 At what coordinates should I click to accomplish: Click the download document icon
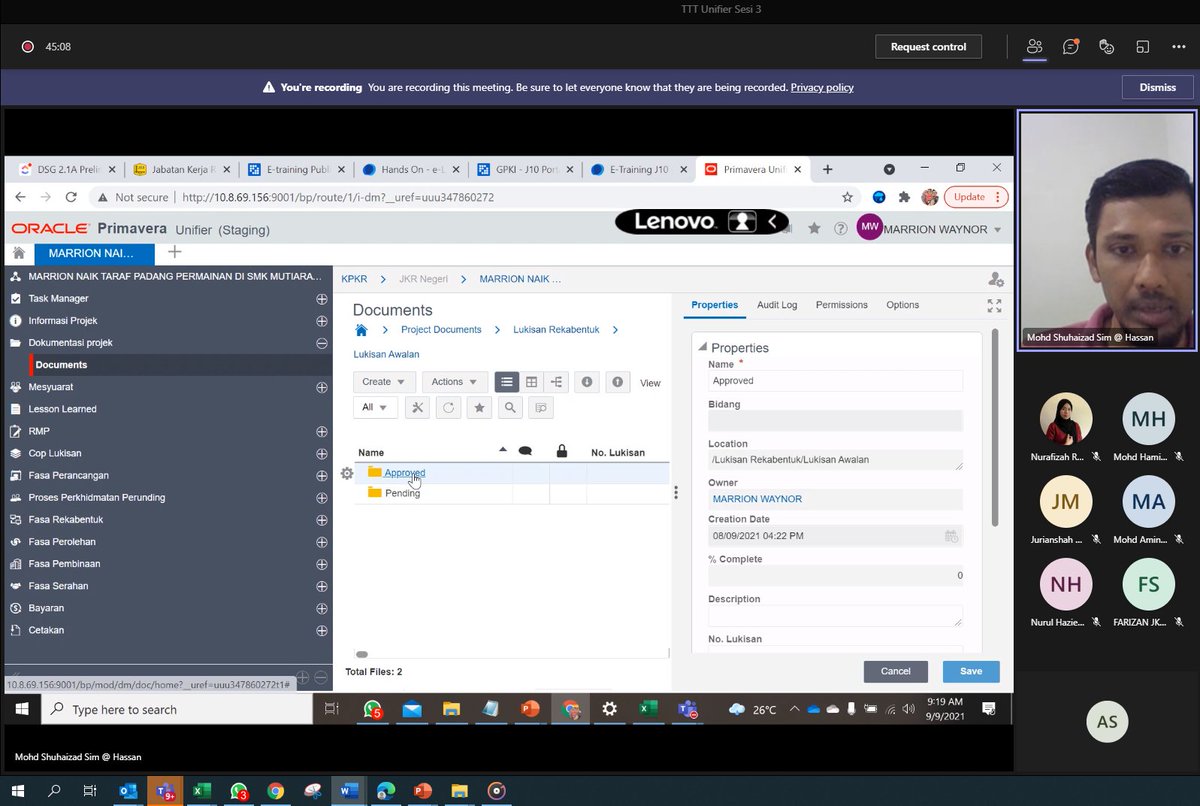click(587, 381)
